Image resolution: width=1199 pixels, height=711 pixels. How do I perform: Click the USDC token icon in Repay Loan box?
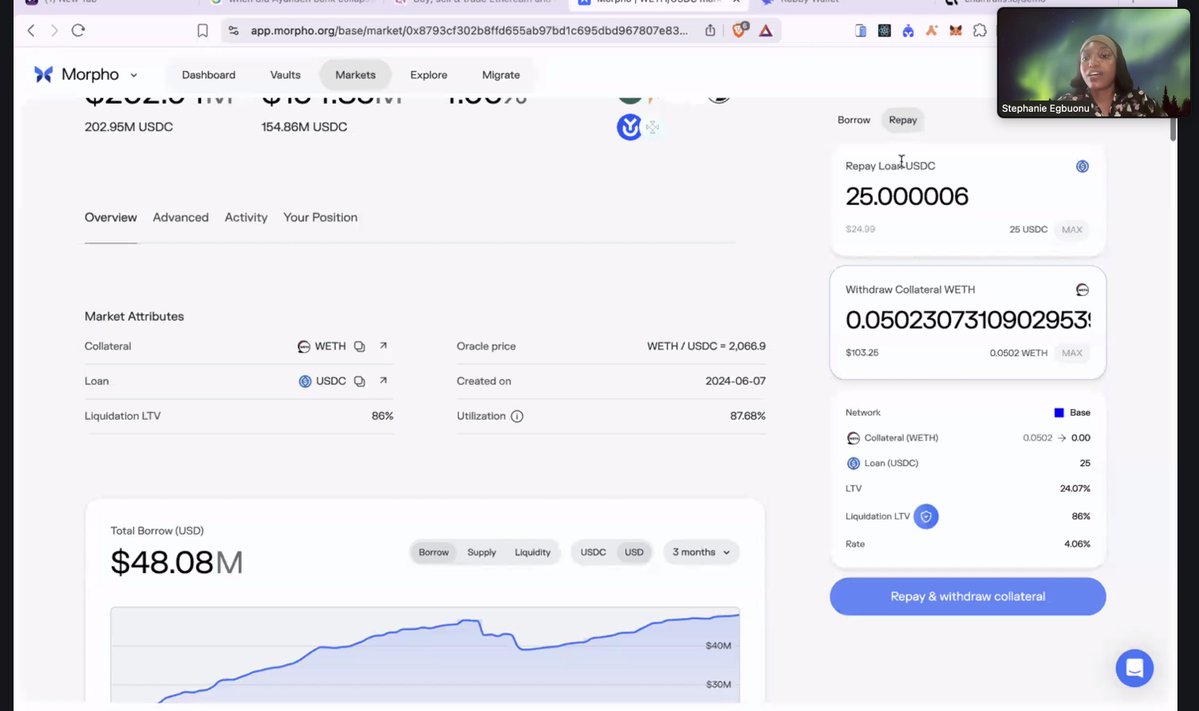point(1082,167)
